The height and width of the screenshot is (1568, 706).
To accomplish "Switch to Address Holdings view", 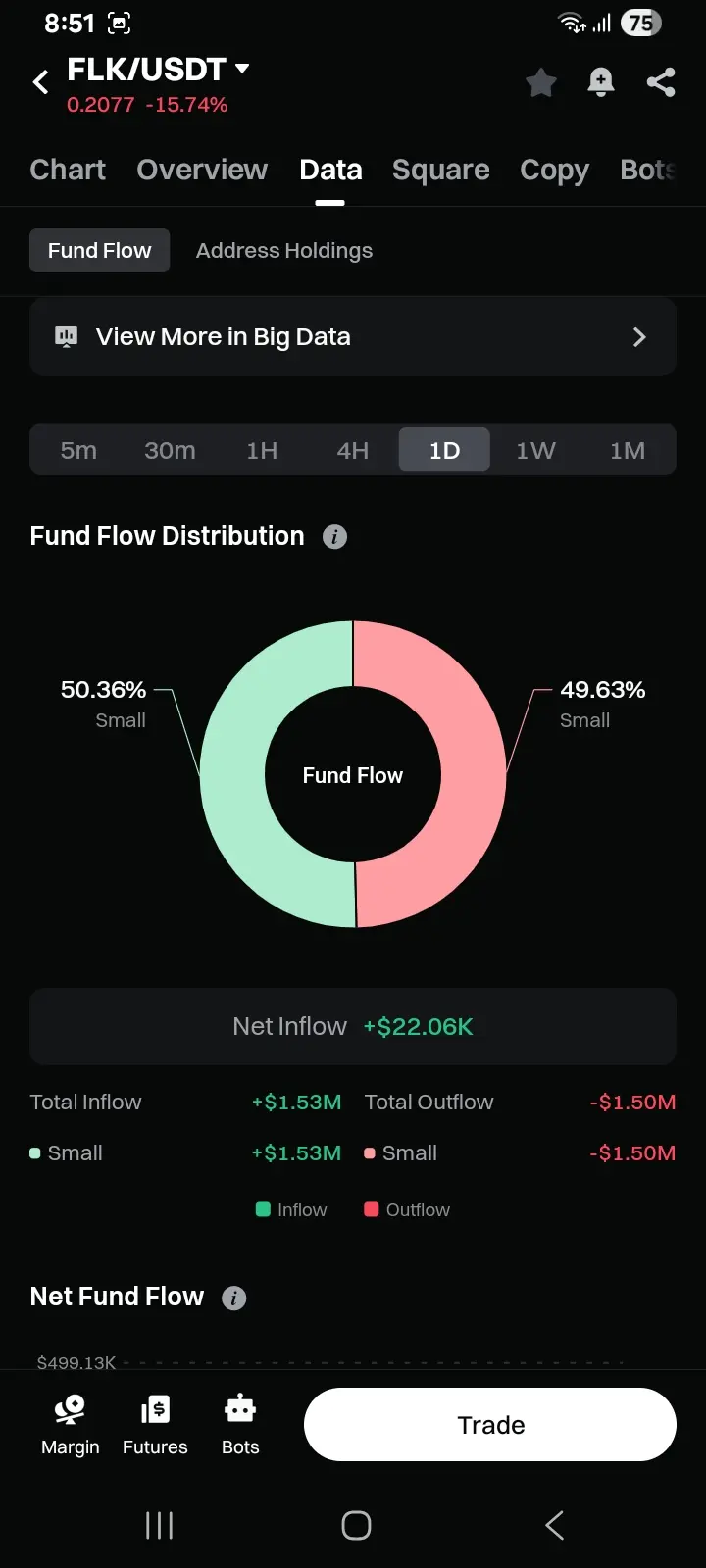I will tap(284, 251).
